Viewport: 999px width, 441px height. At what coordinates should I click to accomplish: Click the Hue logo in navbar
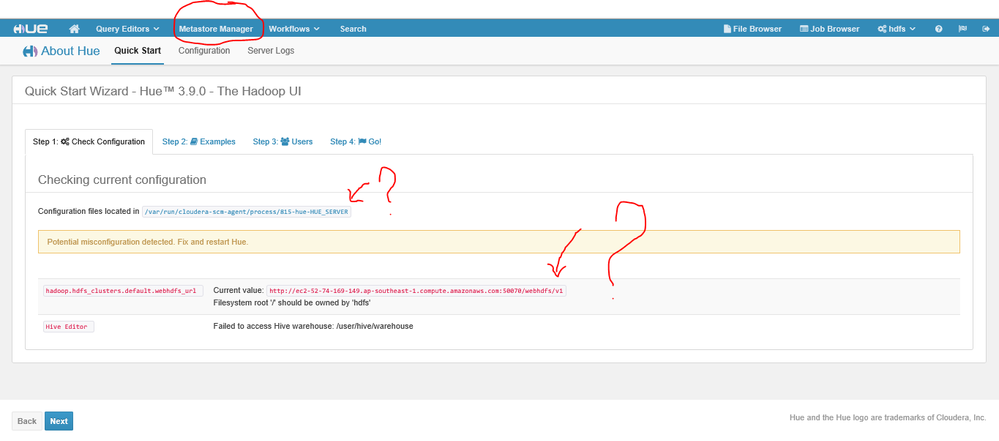point(31,29)
